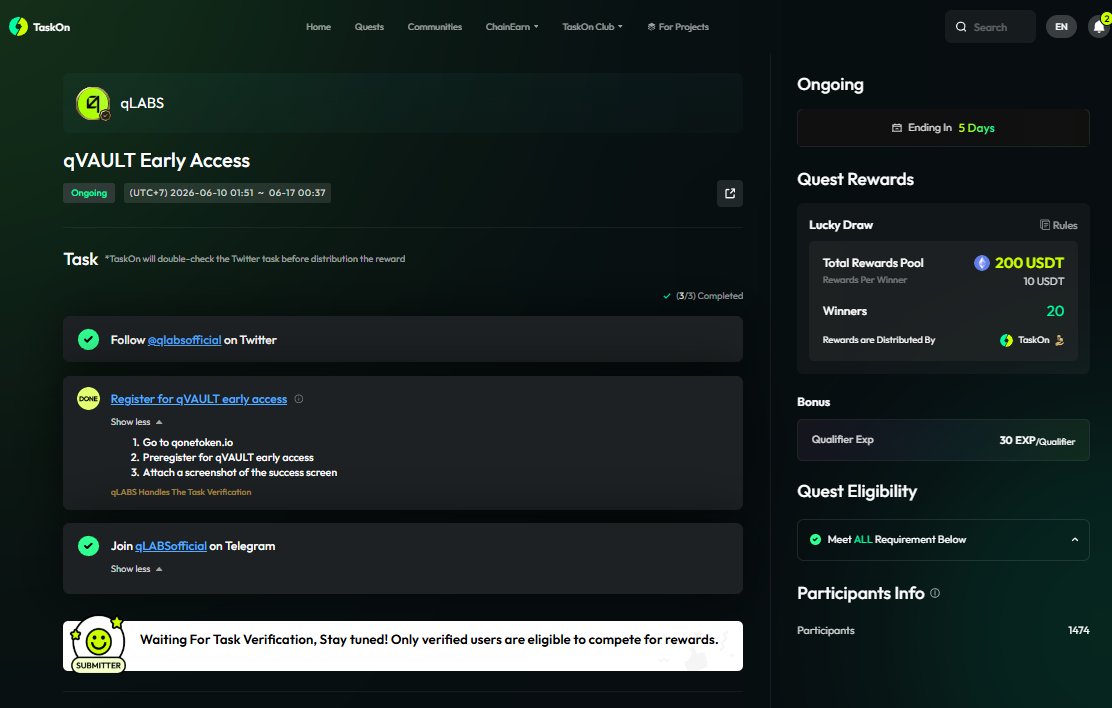
Task: Click the TaskOn distributor icon
Action: [1006, 341]
